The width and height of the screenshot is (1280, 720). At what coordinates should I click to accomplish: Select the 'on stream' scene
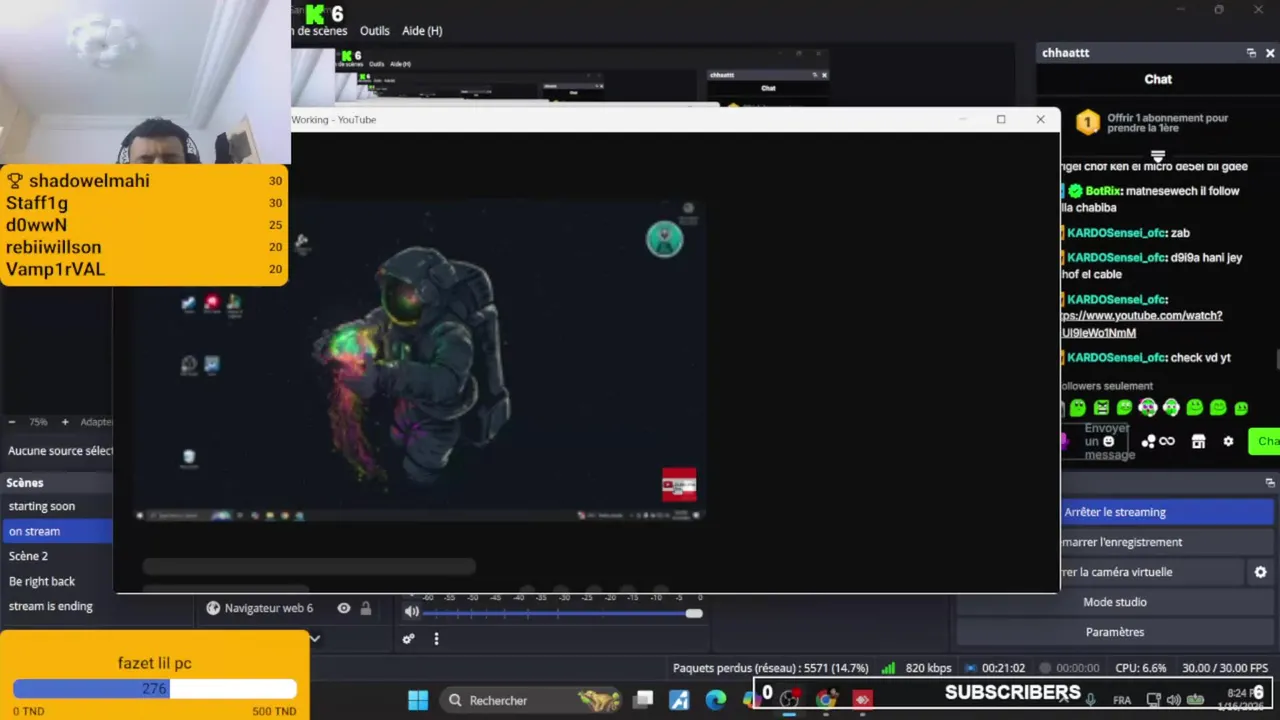(57, 531)
